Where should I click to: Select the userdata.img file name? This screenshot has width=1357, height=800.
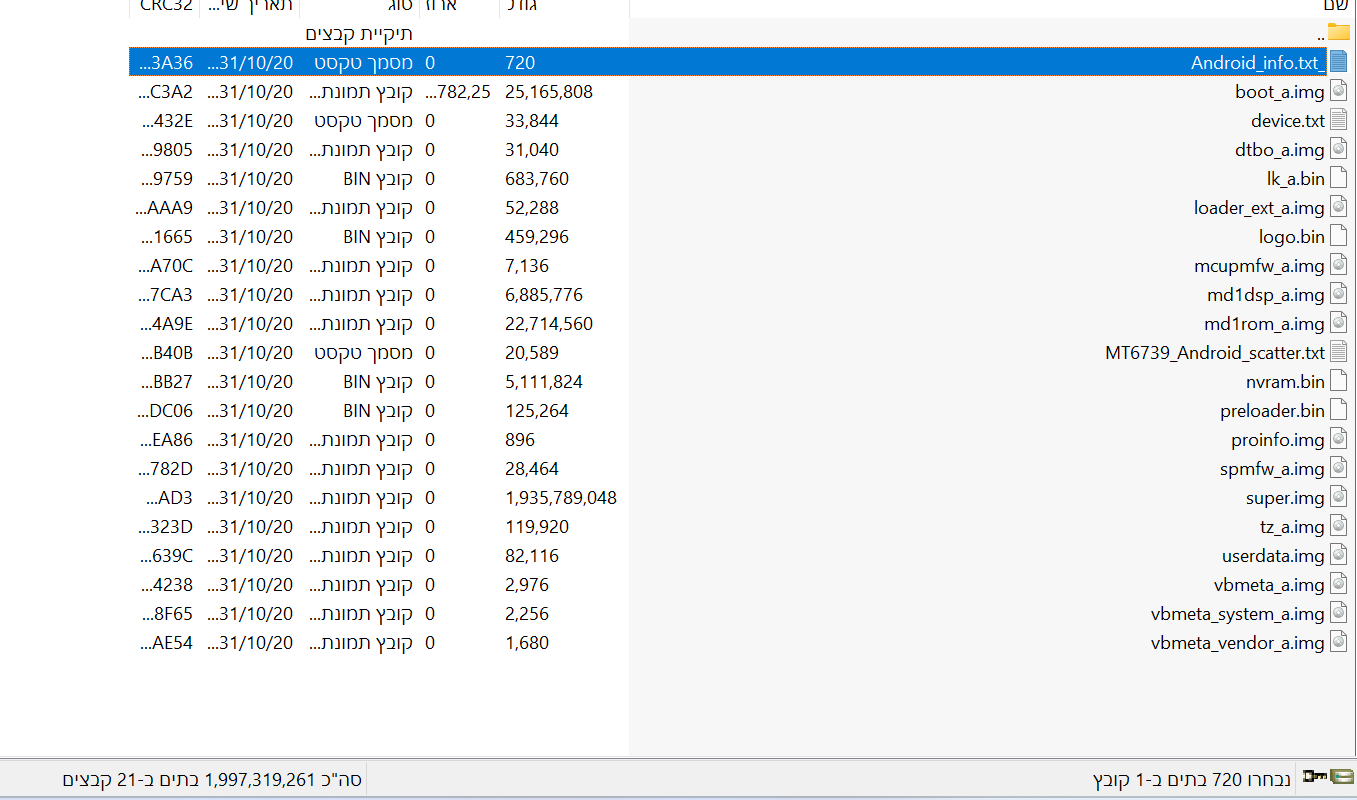[x=1272, y=556]
